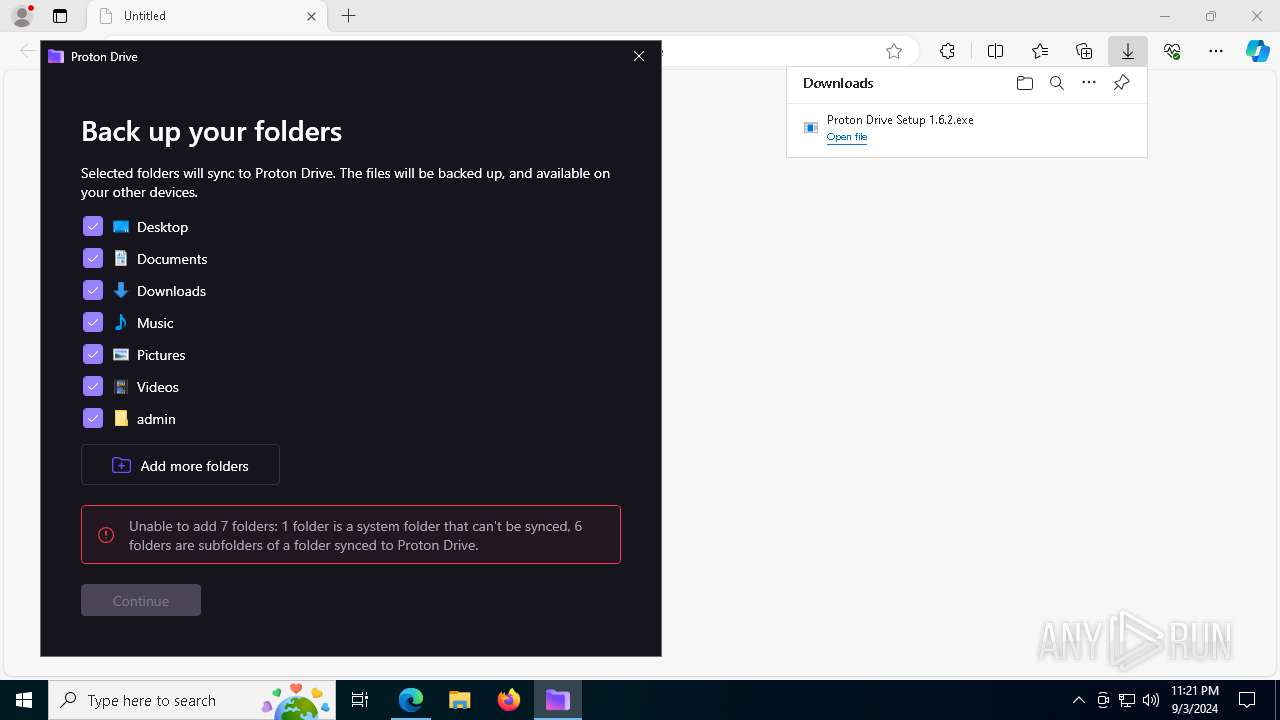The image size is (1280, 720).
Task: Open Browser essentials heart icon
Action: 1172,51
